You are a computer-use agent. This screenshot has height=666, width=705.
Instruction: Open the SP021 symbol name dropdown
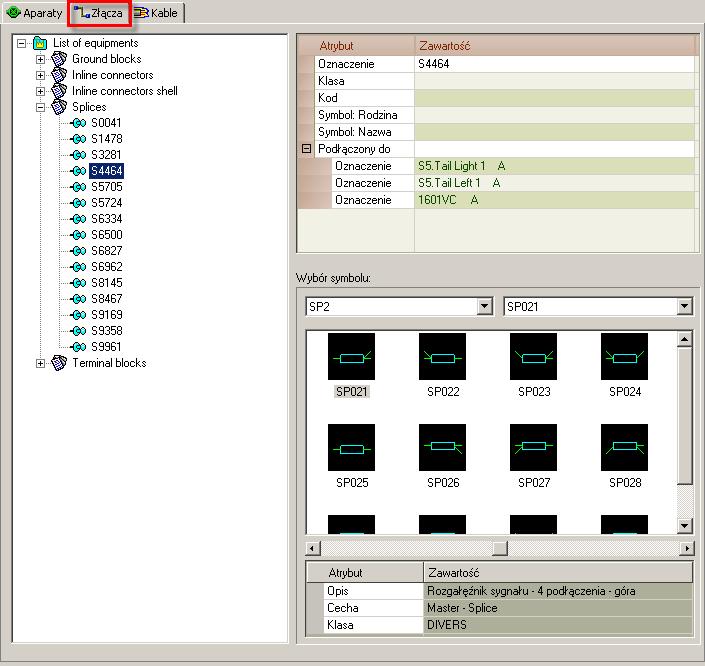click(684, 306)
